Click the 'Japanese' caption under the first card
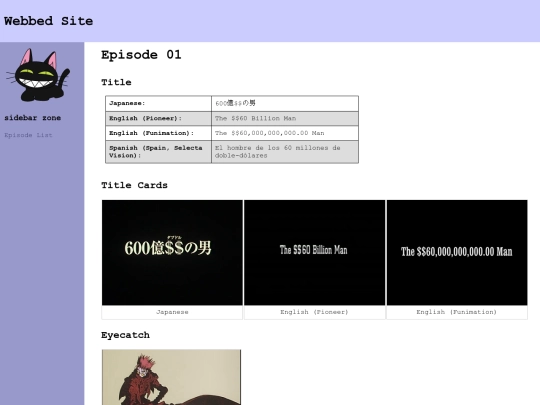Viewport: 540px width, 405px height. 172,312
